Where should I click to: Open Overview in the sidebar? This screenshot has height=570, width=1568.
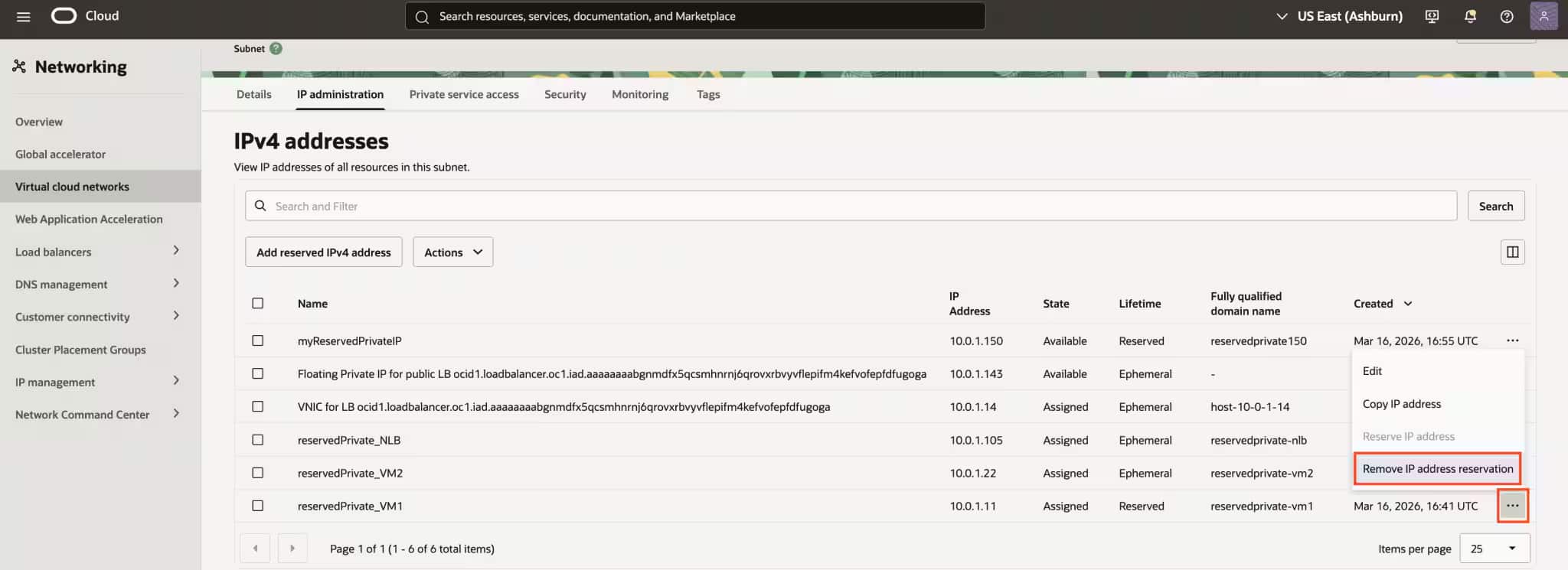[39, 122]
